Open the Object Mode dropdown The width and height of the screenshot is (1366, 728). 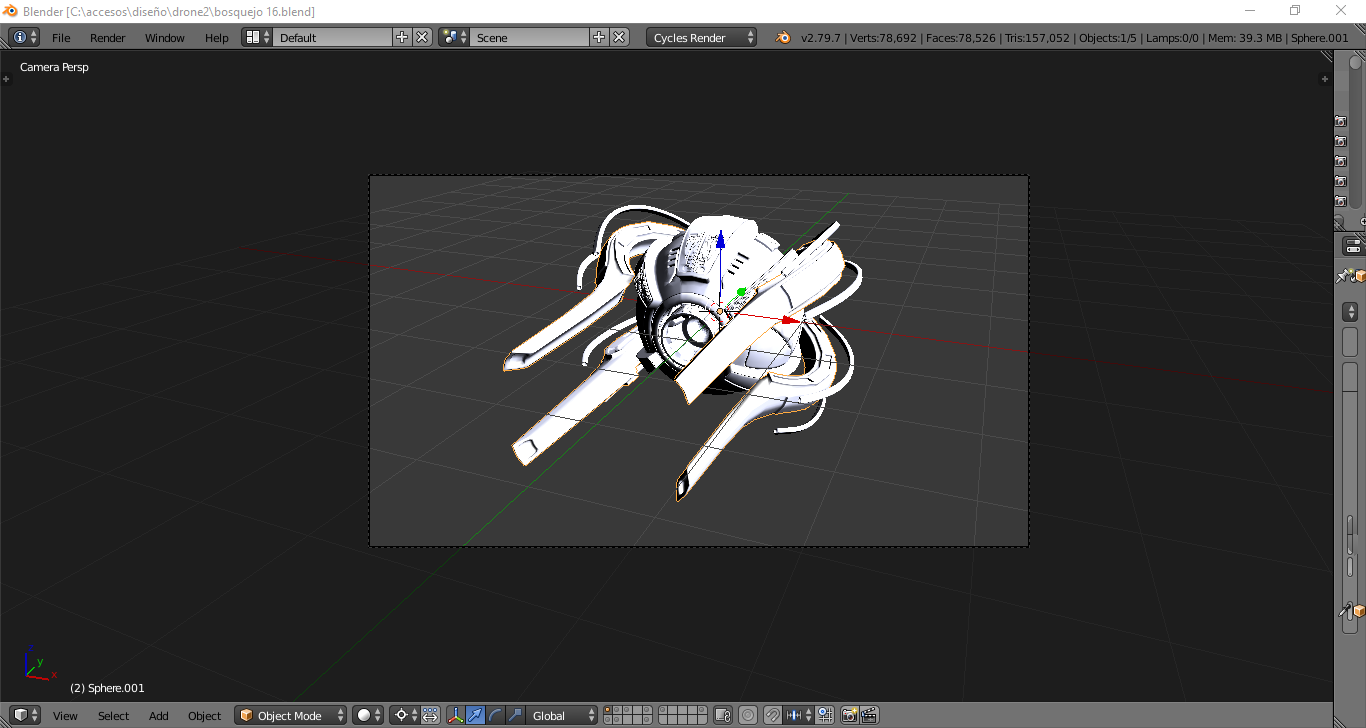pos(291,715)
